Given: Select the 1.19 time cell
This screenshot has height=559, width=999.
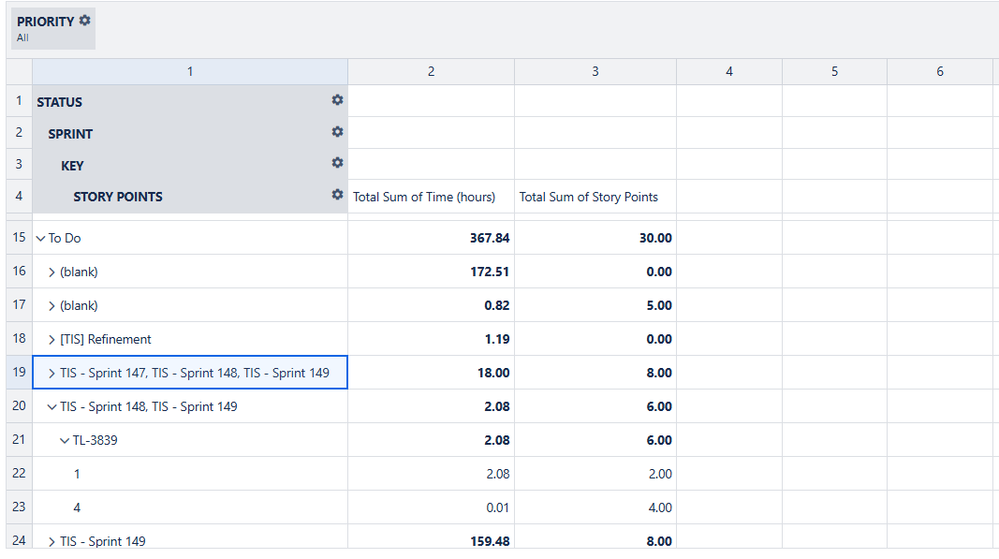Looking at the screenshot, I should pyautogui.click(x=431, y=339).
